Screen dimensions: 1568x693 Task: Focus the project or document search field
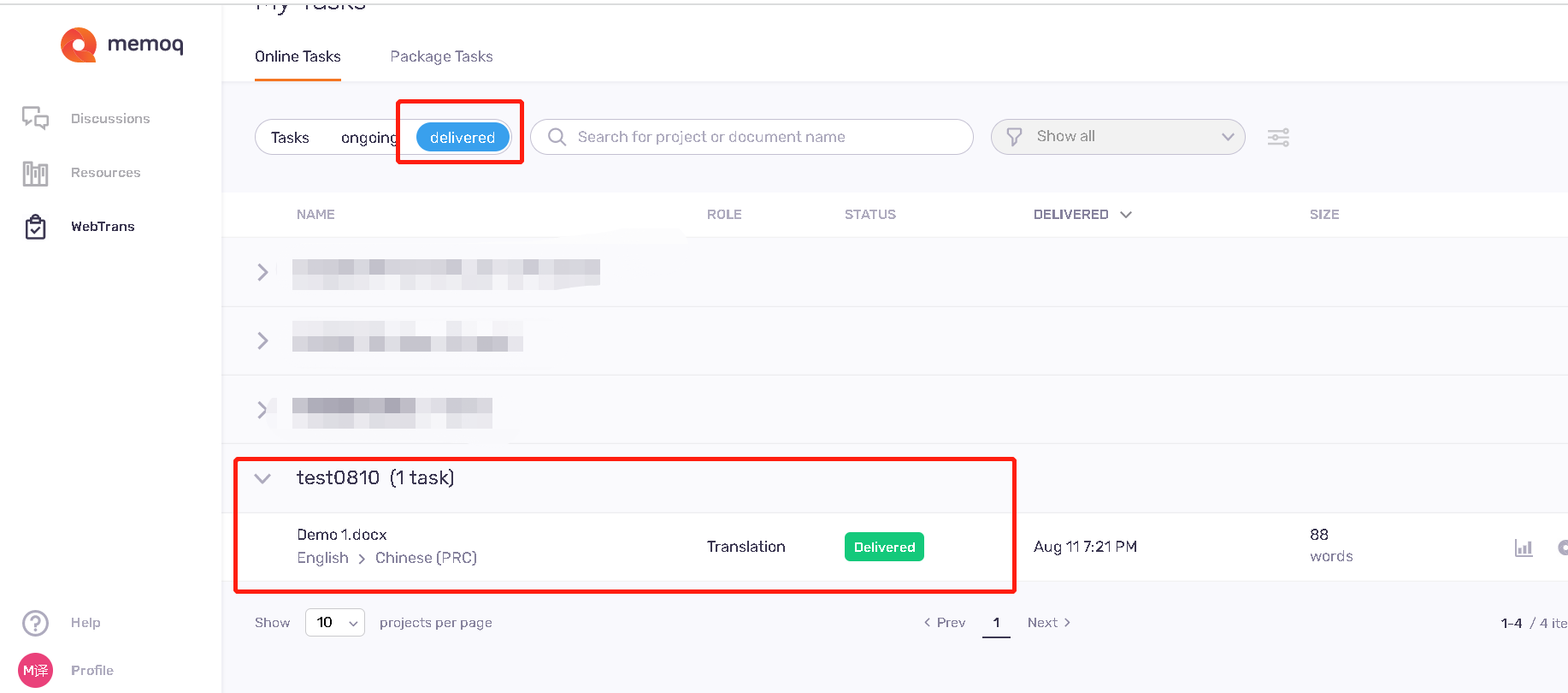(752, 137)
